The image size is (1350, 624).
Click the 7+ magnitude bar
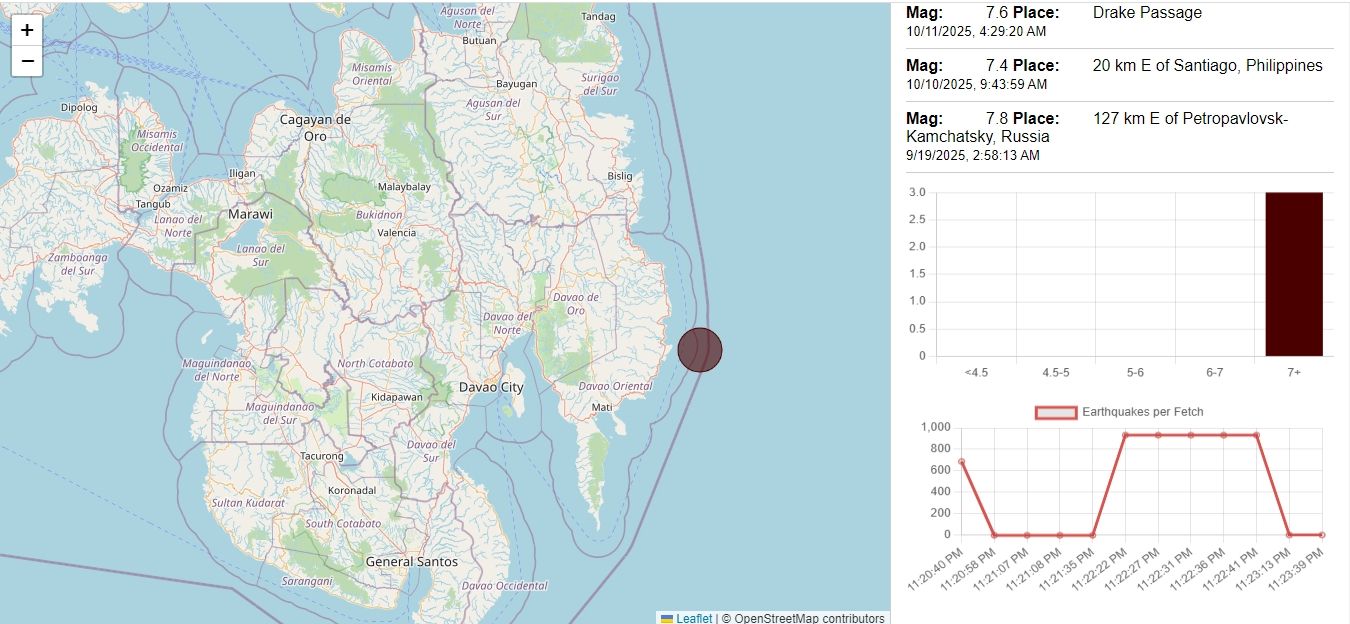(x=1293, y=274)
